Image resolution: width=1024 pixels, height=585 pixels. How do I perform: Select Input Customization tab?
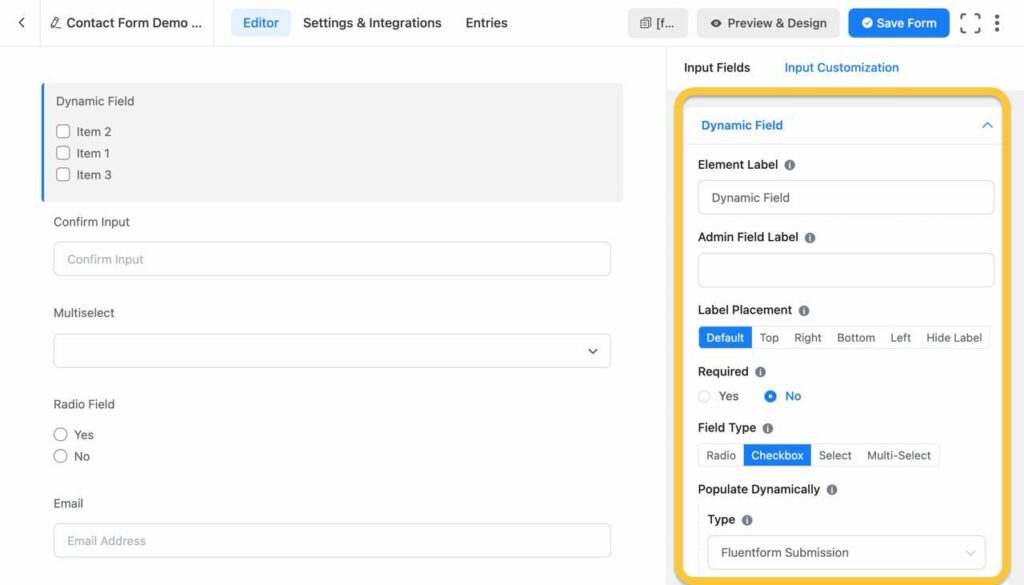point(841,68)
